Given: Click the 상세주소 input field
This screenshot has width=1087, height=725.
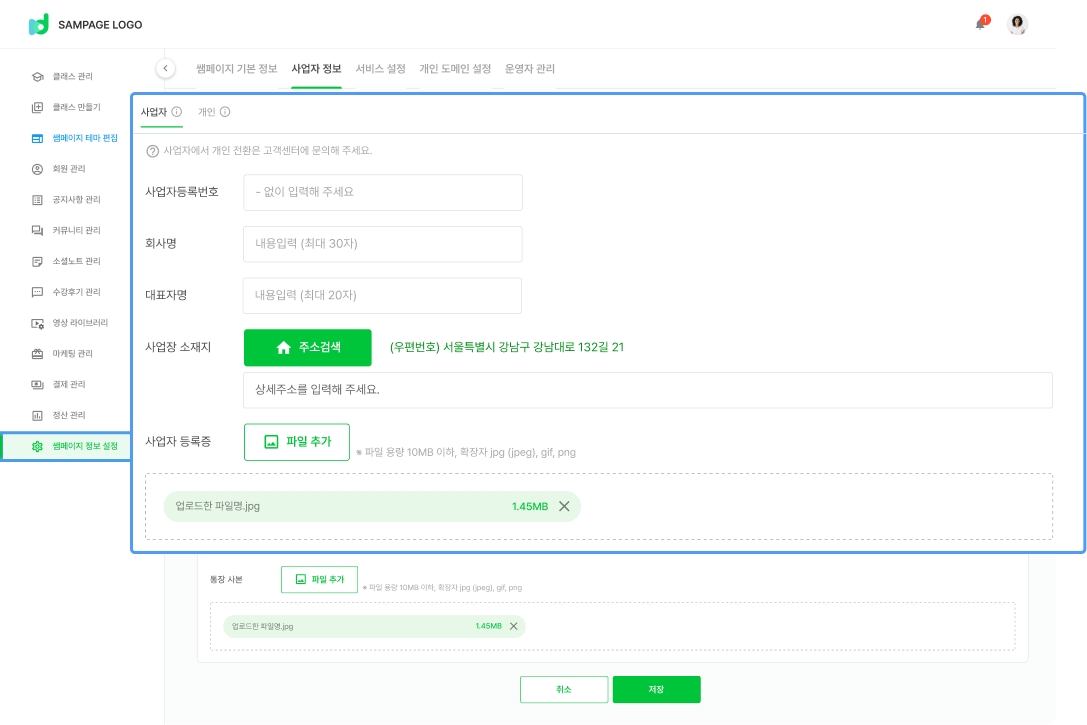Looking at the screenshot, I should (647, 390).
